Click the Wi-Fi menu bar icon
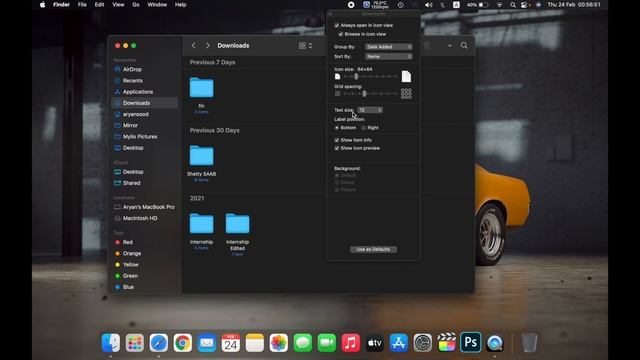This screenshot has width=640, height=360. (x=499, y=5)
